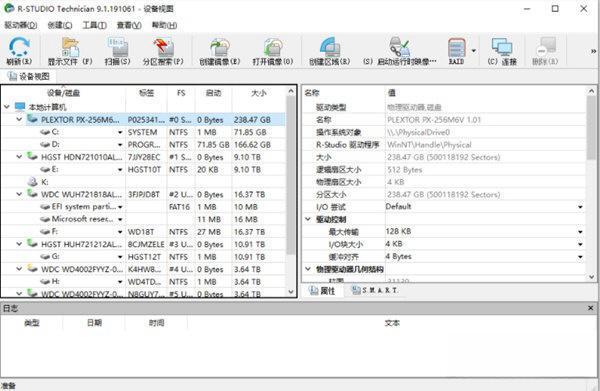Select the D: PROGR partition
Image resolution: width=600 pixels, height=391 pixels.
point(143,145)
